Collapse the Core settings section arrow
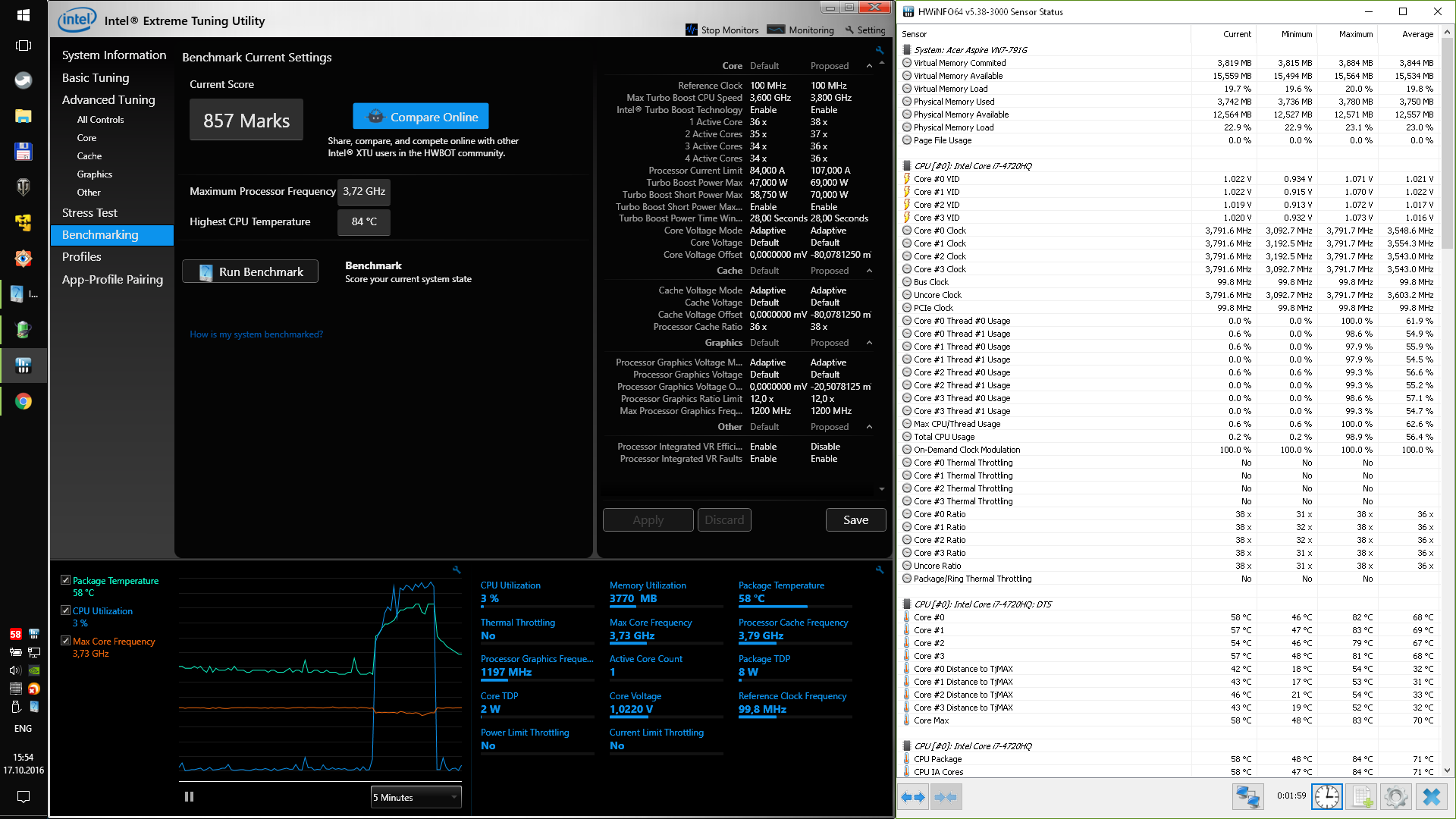This screenshot has width=1456, height=819. click(x=869, y=66)
